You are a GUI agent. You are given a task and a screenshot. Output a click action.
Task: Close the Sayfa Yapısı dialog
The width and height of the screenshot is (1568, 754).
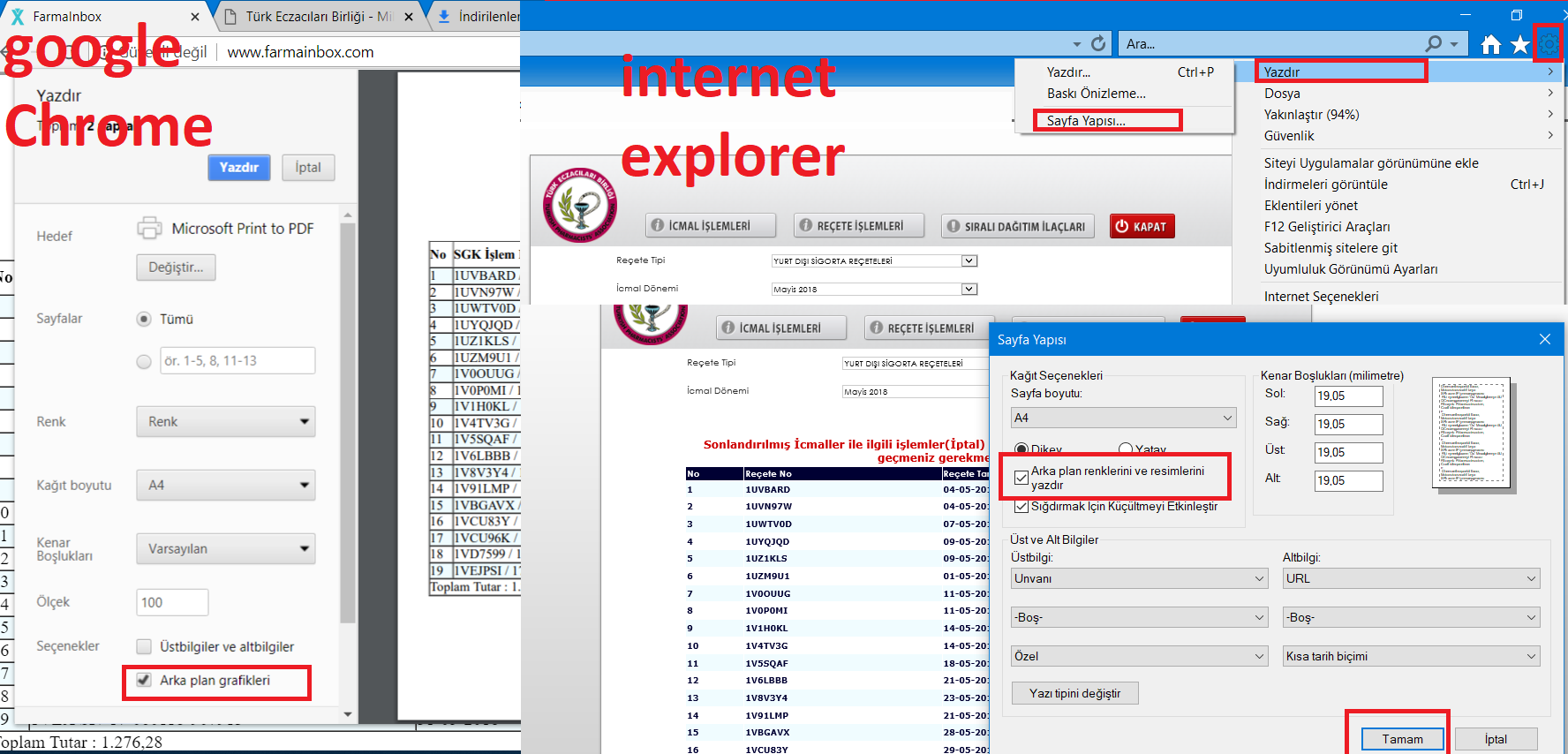point(1545,339)
